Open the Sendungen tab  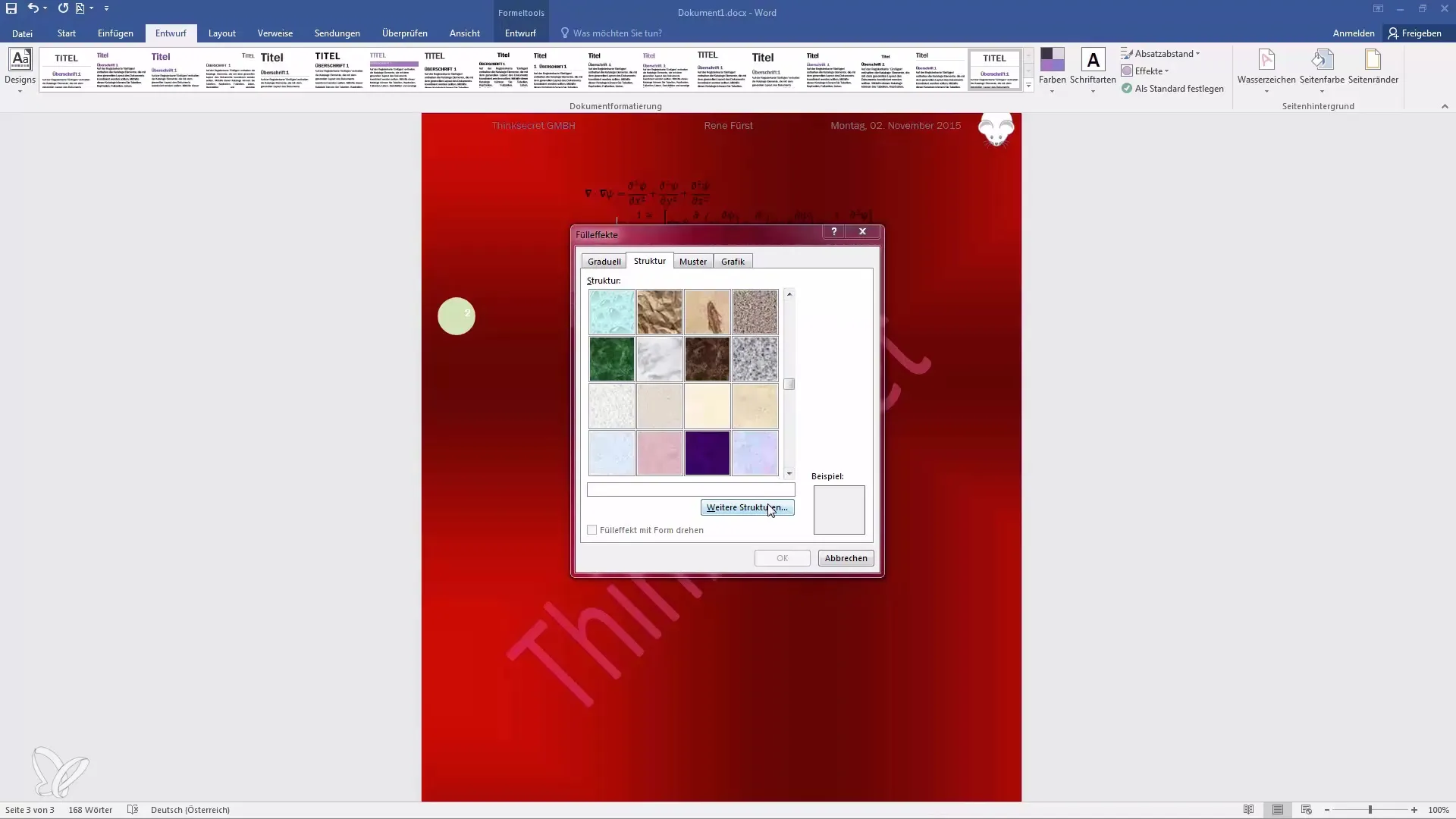pyautogui.click(x=337, y=33)
